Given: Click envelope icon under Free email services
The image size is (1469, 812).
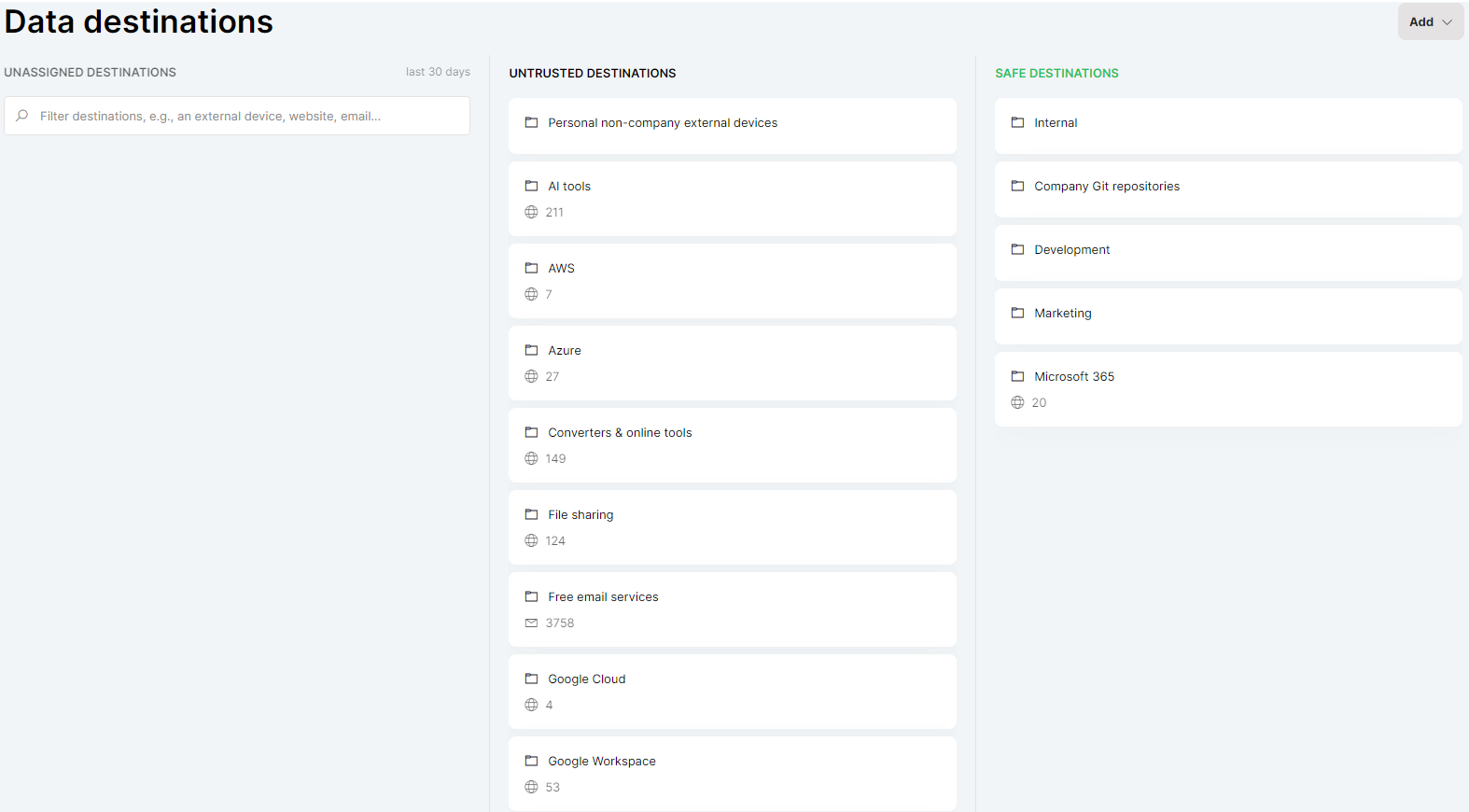Looking at the screenshot, I should tap(531, 623).
